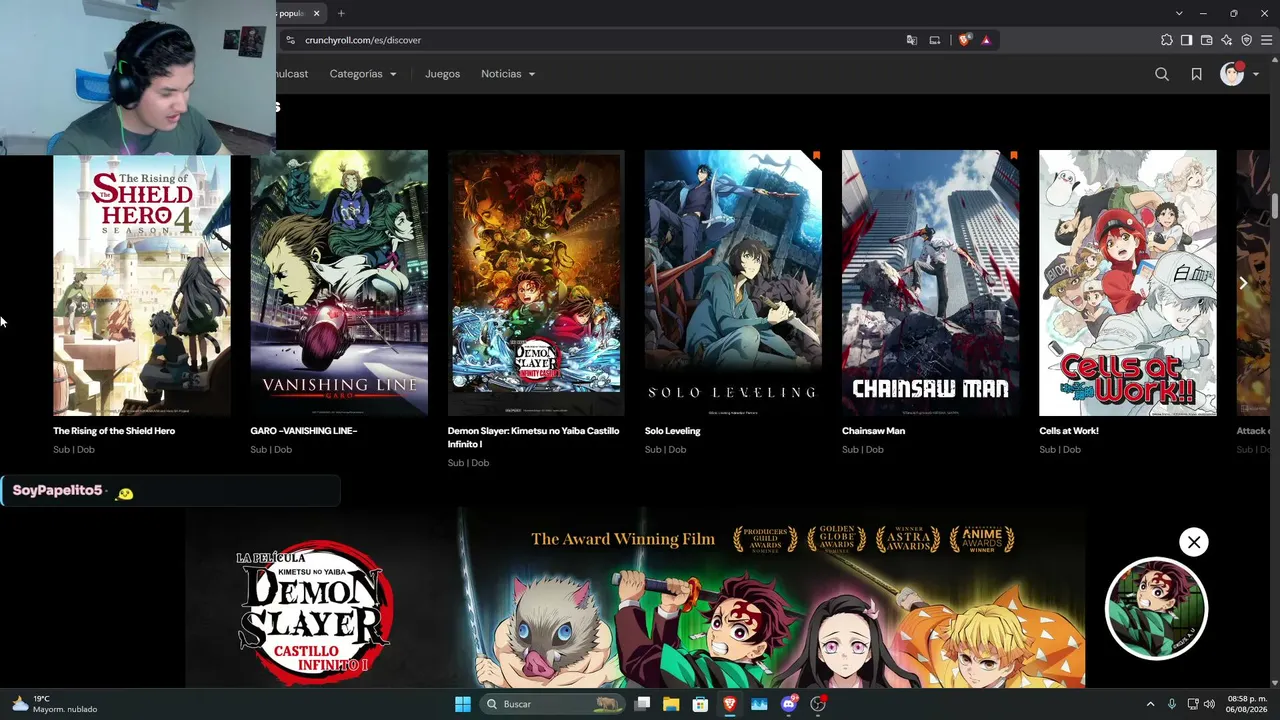Viewport: 1280px width, 720px height.
Task: Open the Demon Slayer Castillo Infinito banner logo
Action: coord(315,612)
